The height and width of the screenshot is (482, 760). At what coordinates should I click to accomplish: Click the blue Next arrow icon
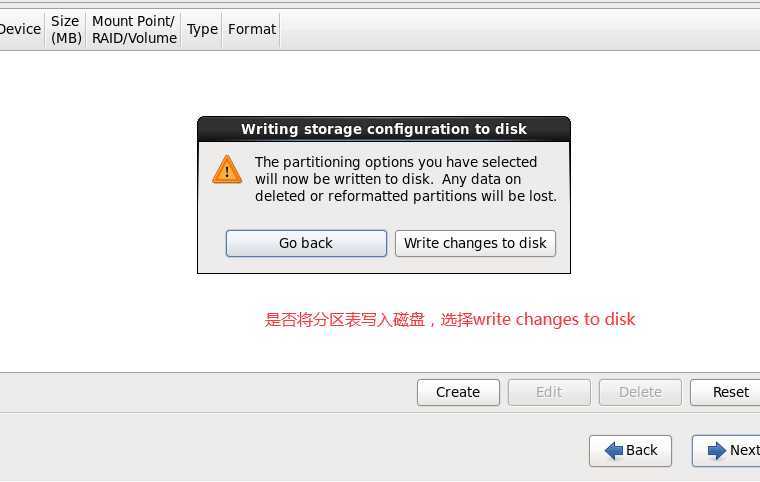tap(717, 450)
